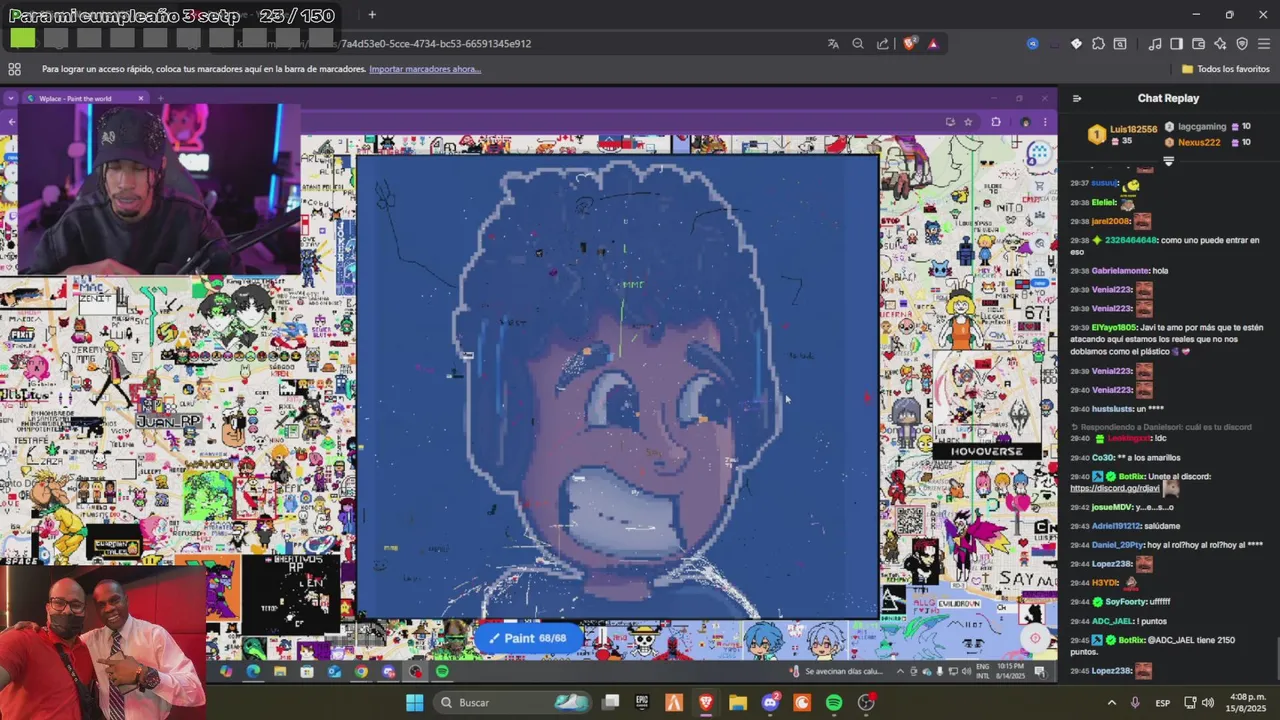Image resolution: width=1280 pixels, height=720 pixels.
Task: Launch Epic Games from taskbar
Action: (x=642, y=703)
